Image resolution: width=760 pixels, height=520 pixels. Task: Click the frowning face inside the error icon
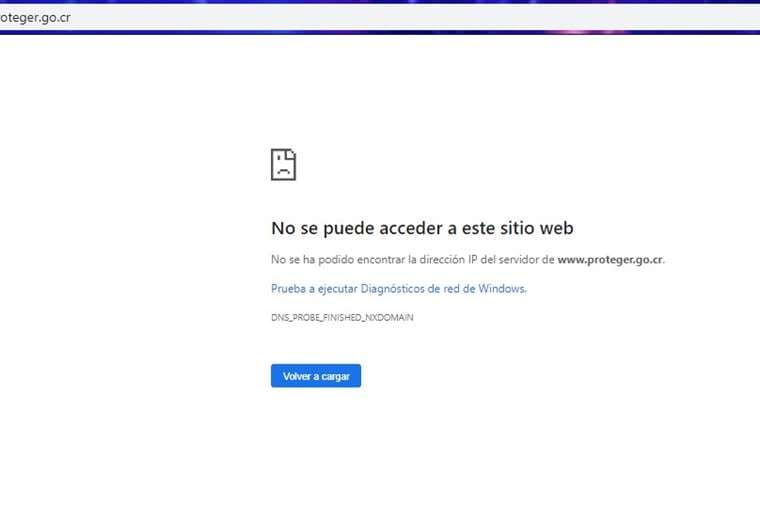pyautogui.click(x=283, y=169)
